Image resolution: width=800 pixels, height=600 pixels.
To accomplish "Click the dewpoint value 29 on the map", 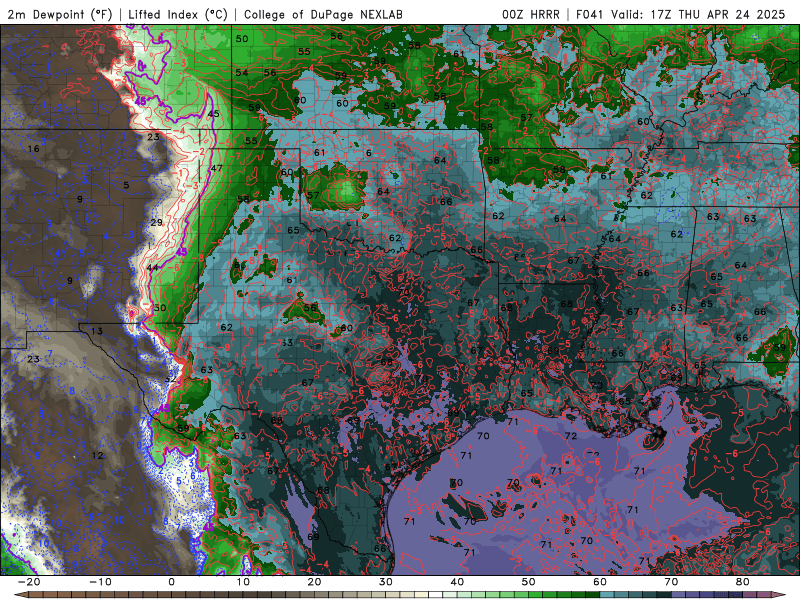I will pos(156,222).
